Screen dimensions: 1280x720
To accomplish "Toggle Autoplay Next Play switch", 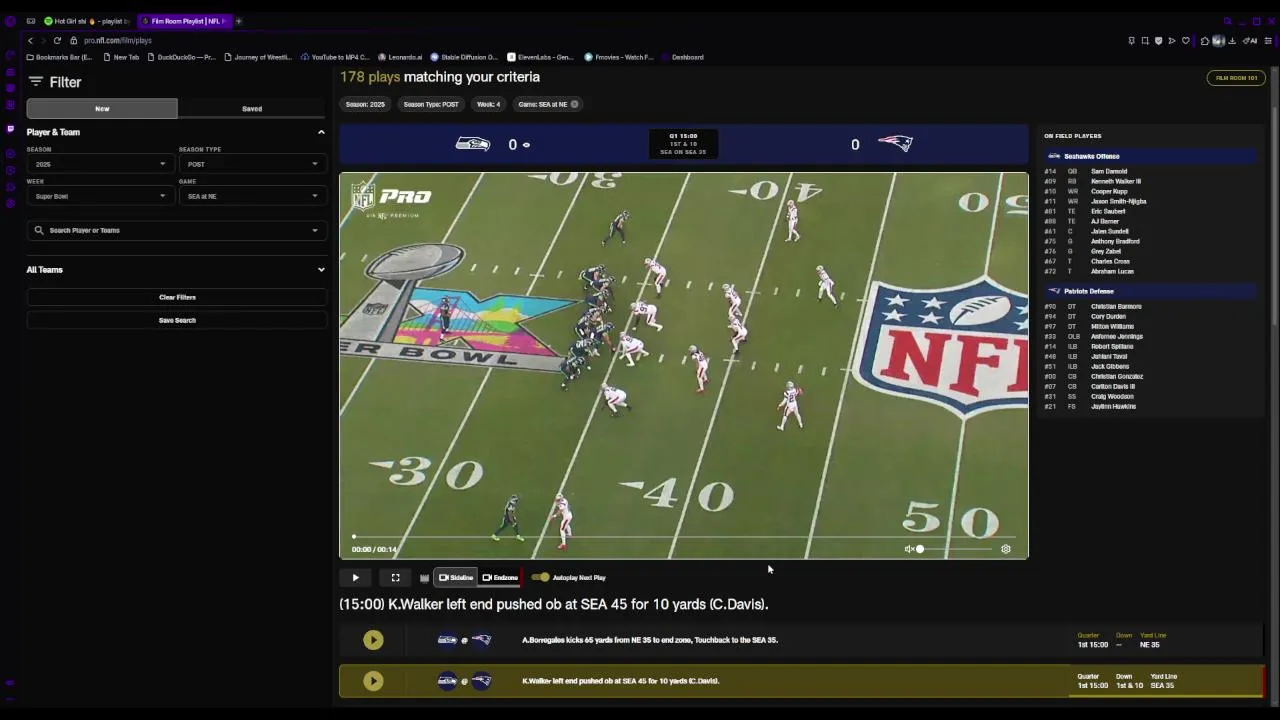I will [541, 577].
